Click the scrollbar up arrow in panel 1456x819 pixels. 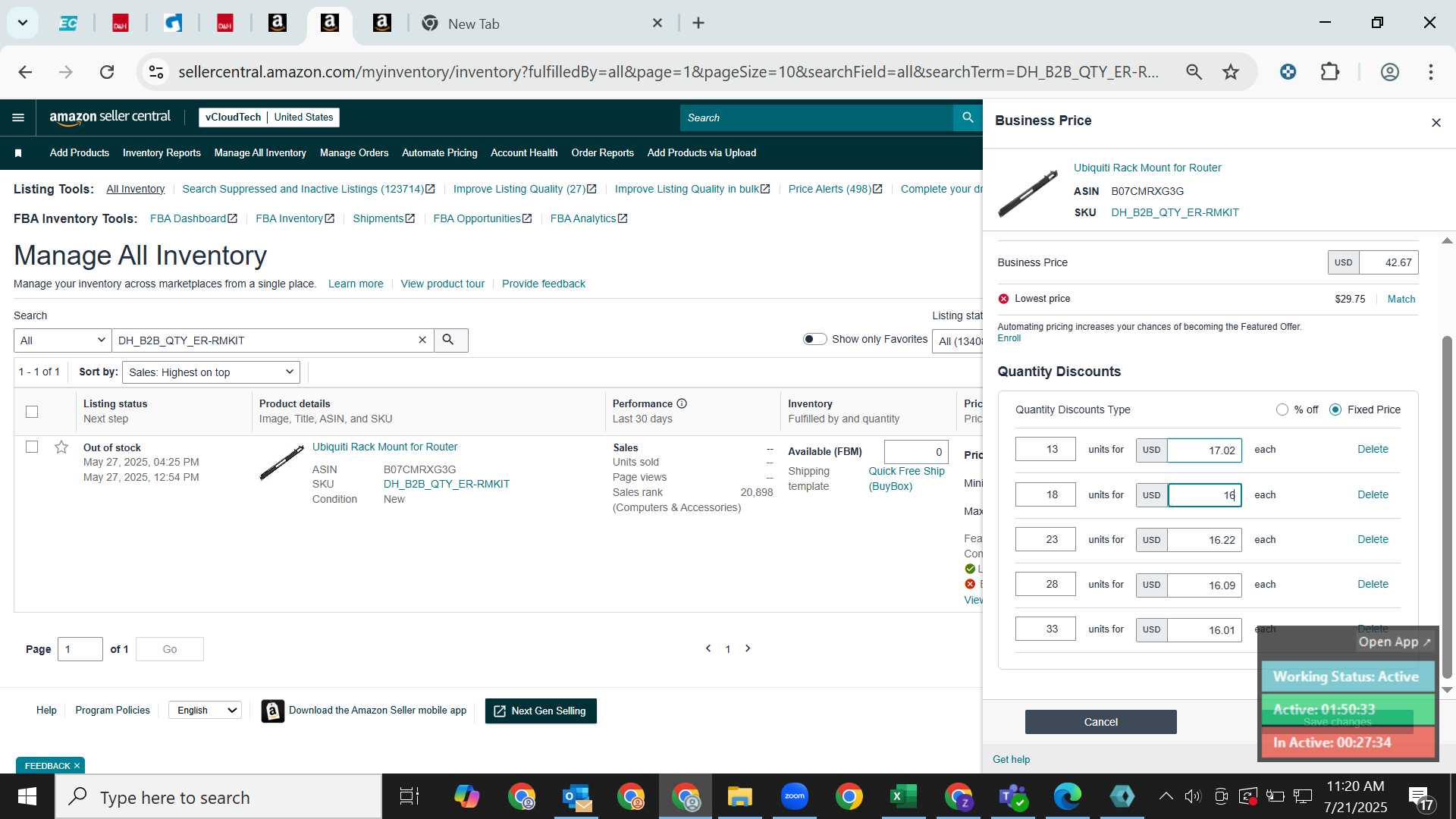pos(1447,240)
